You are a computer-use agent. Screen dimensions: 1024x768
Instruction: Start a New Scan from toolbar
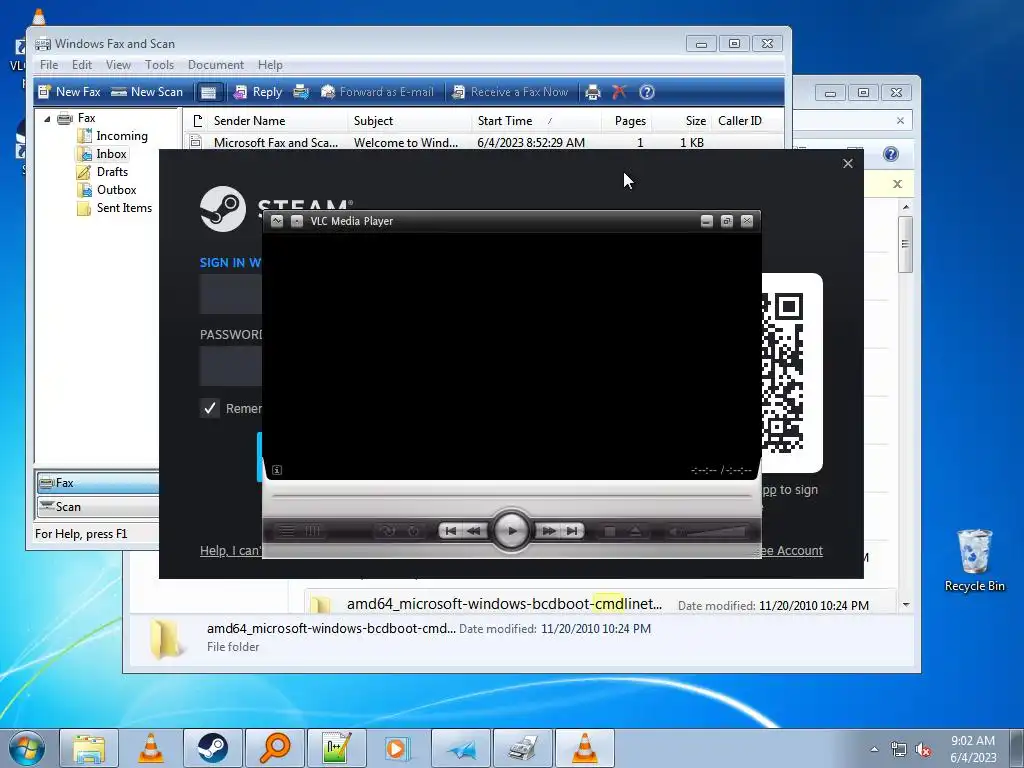pyautogui.click(x=147, y=92)
